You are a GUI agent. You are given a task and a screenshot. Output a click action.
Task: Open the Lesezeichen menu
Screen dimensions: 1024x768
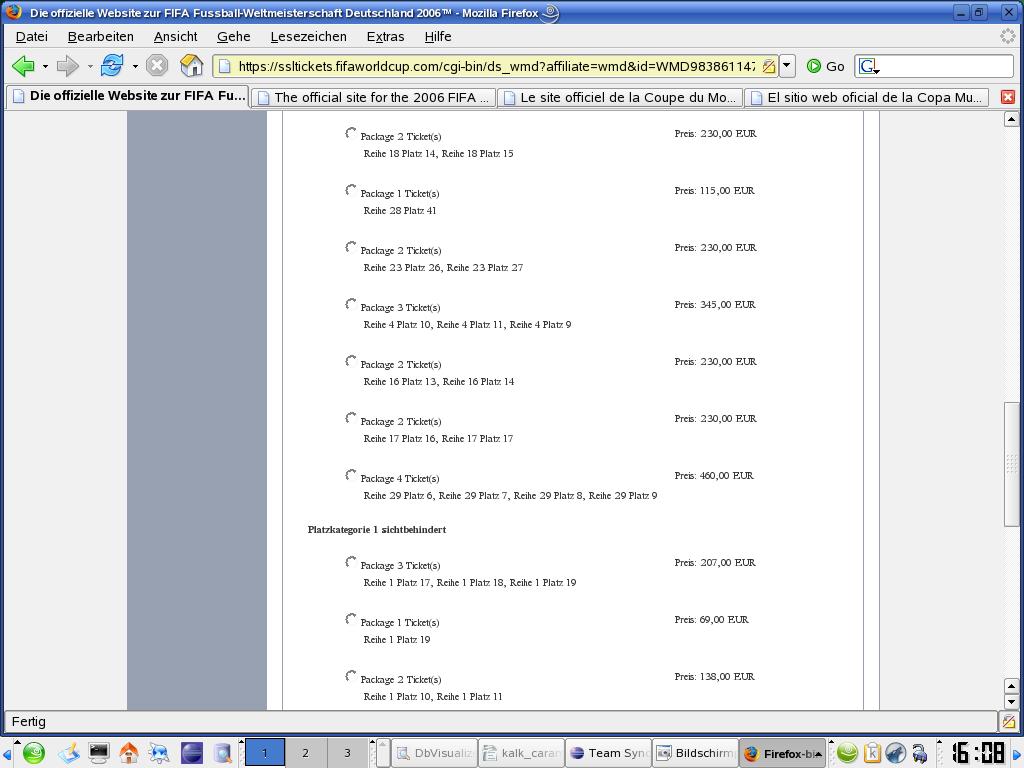[x=308, y=36]
